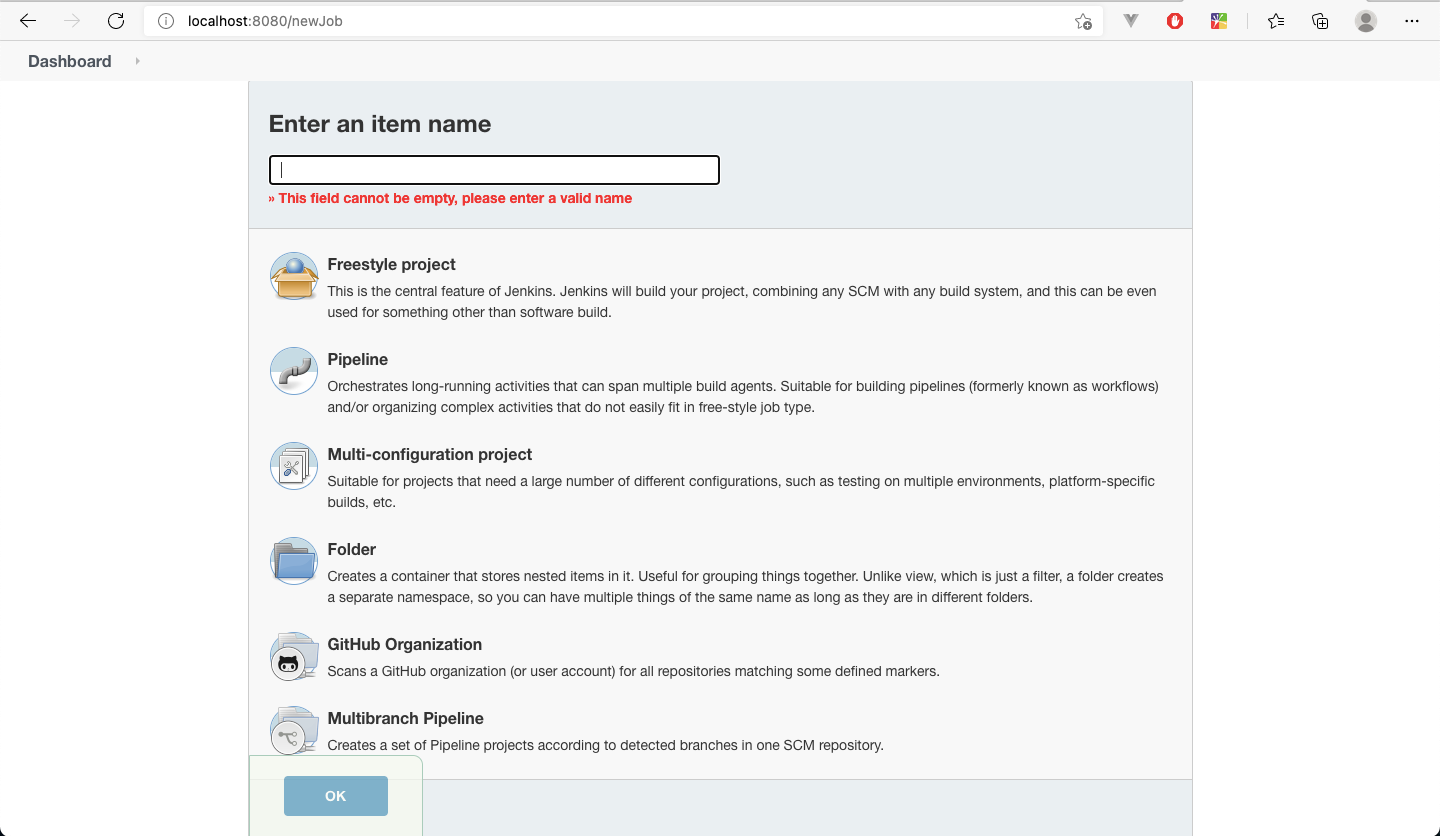Click the red 'This field cannot be empty' error

coord(450,198)
